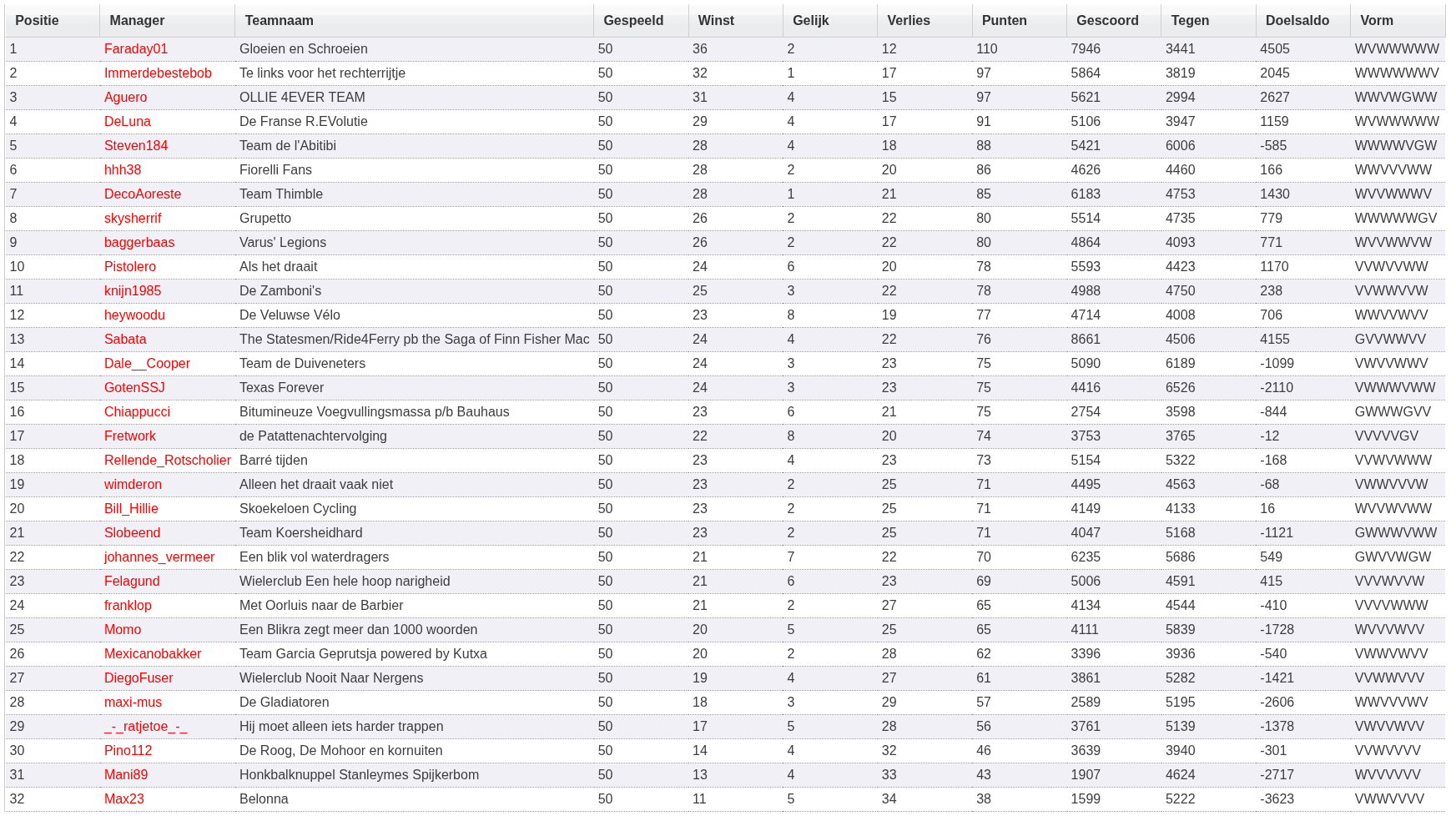This screenshot has width=1456, height=816.
Task: Sort by Winst column header
Action: [x=716, y=21]
